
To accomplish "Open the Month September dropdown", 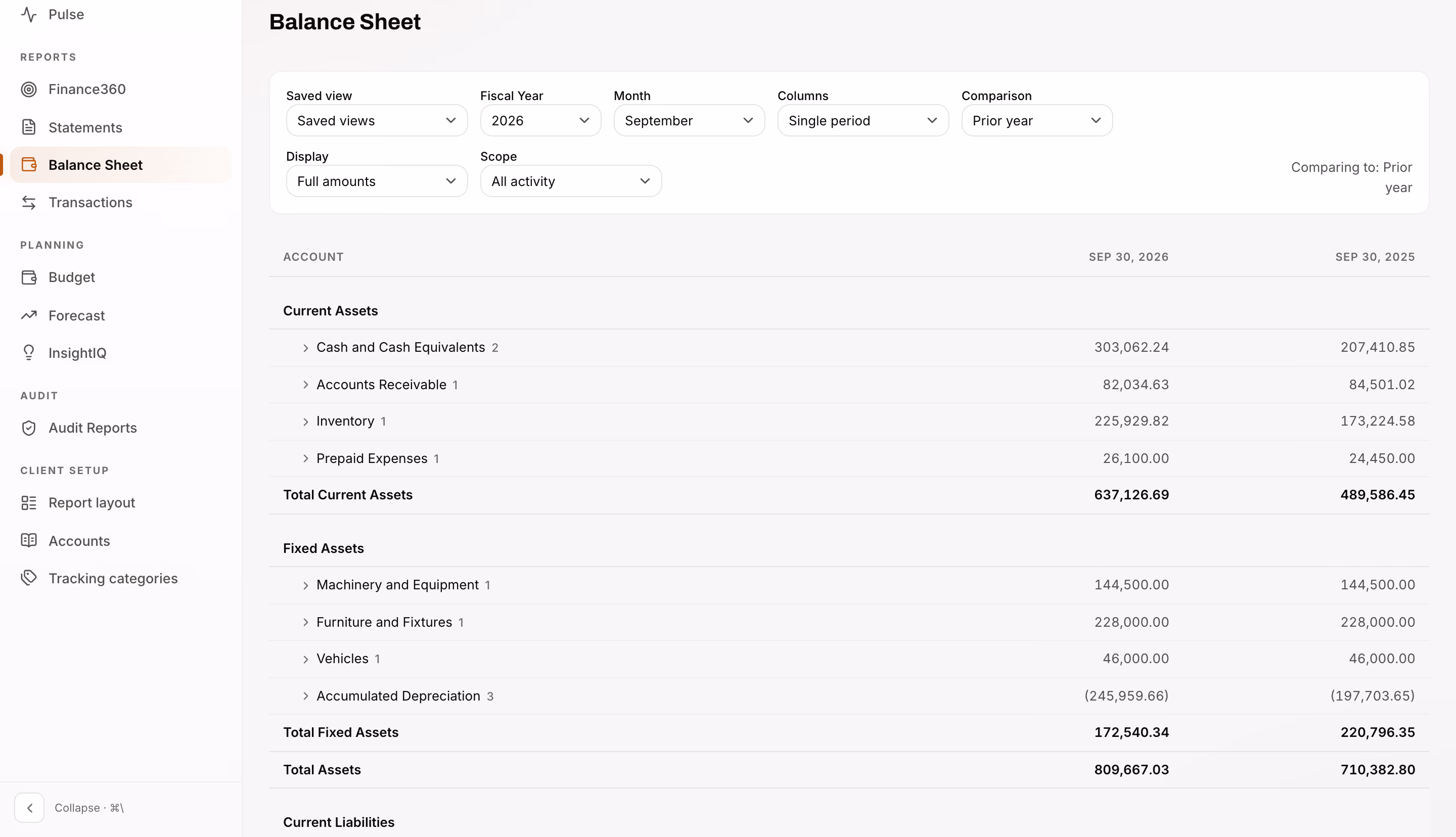I will pyautogui.click(x=689, y=120).
